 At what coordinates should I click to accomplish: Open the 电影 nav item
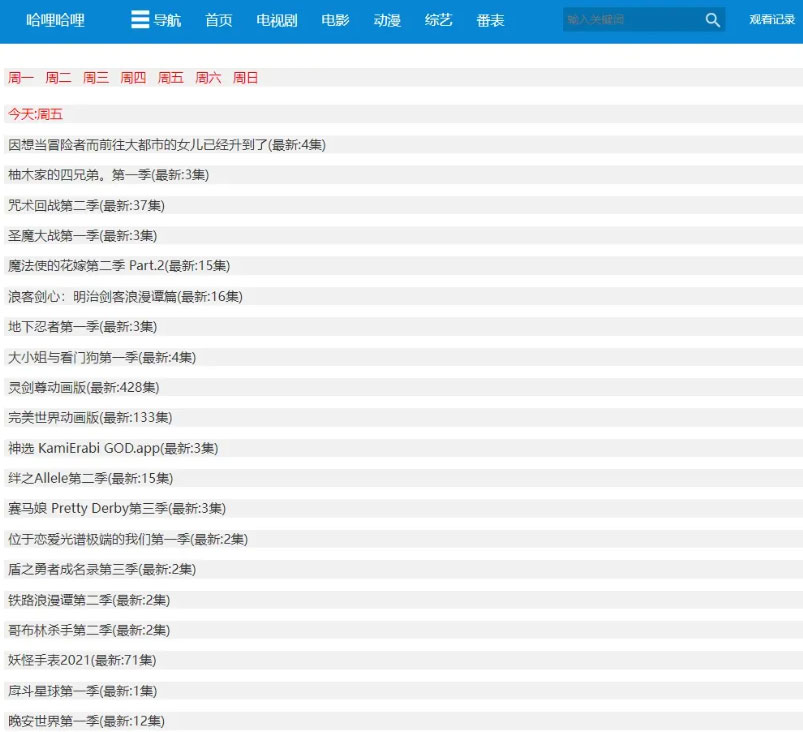335,20
